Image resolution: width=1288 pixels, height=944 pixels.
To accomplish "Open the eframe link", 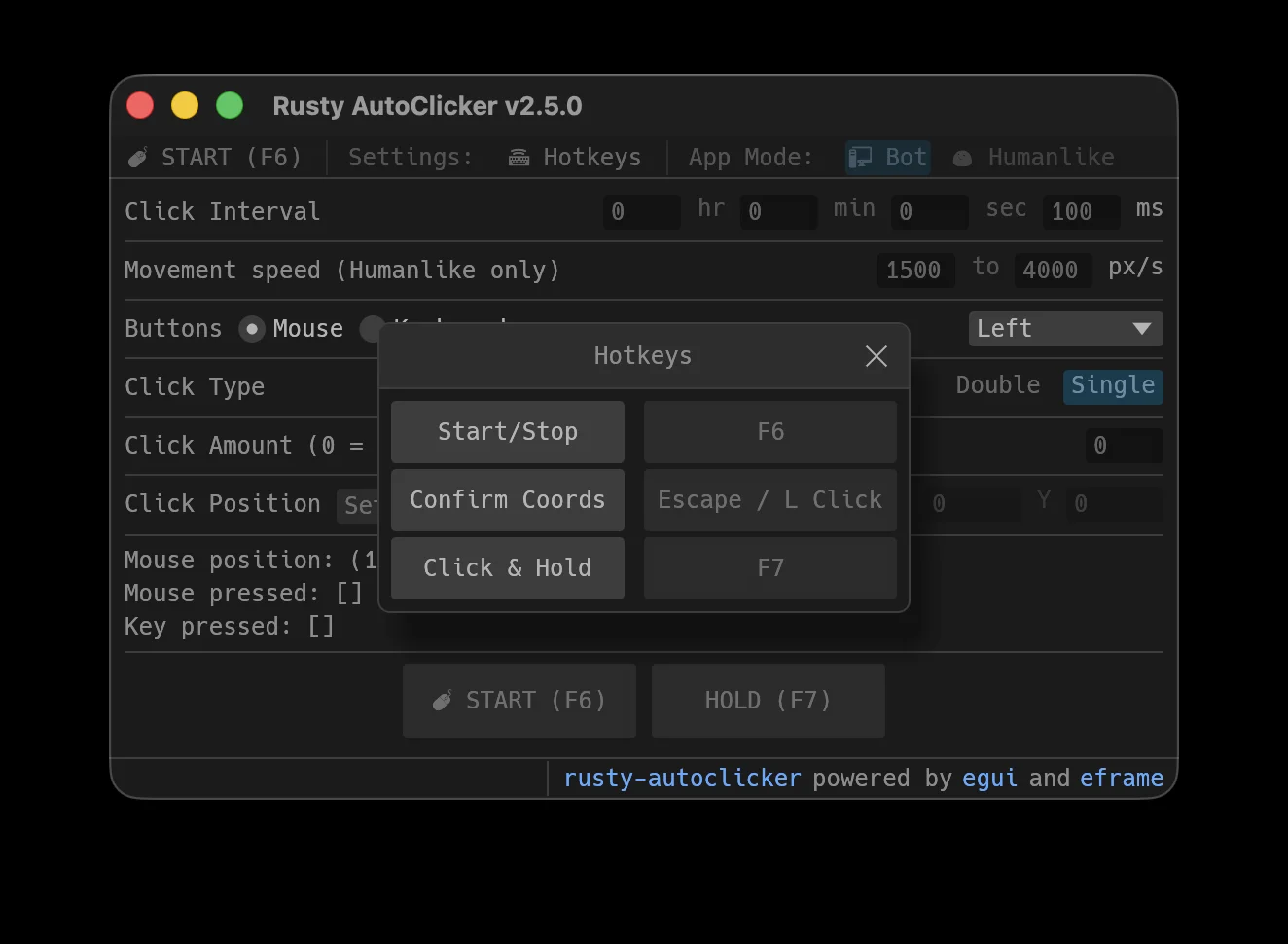I will click(x=1122, y=779).
